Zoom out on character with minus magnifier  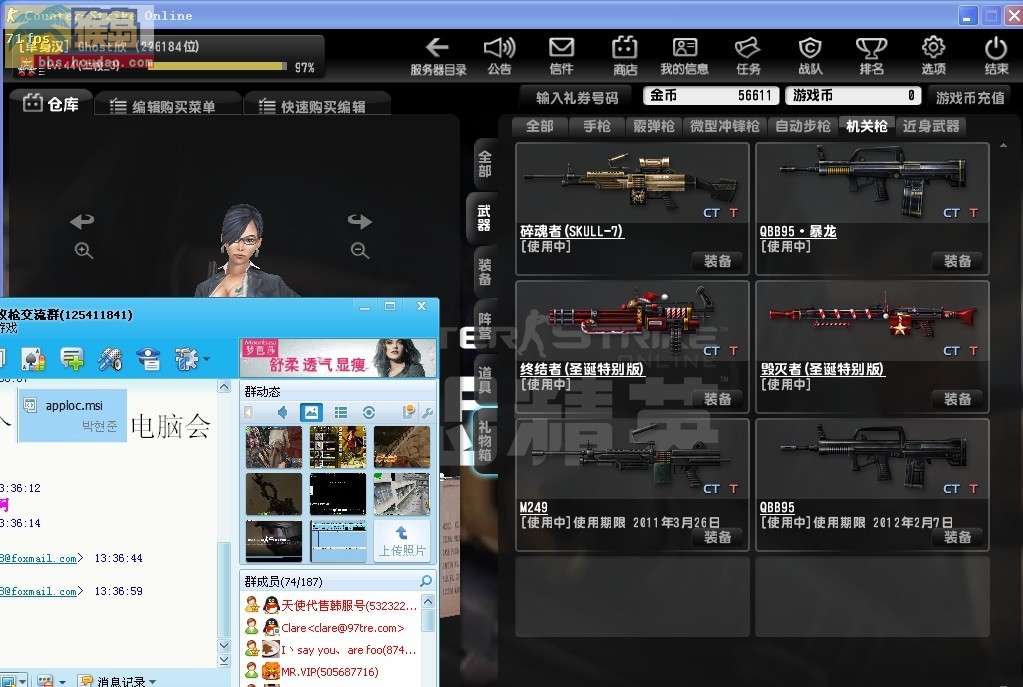(x=359, y=251)
